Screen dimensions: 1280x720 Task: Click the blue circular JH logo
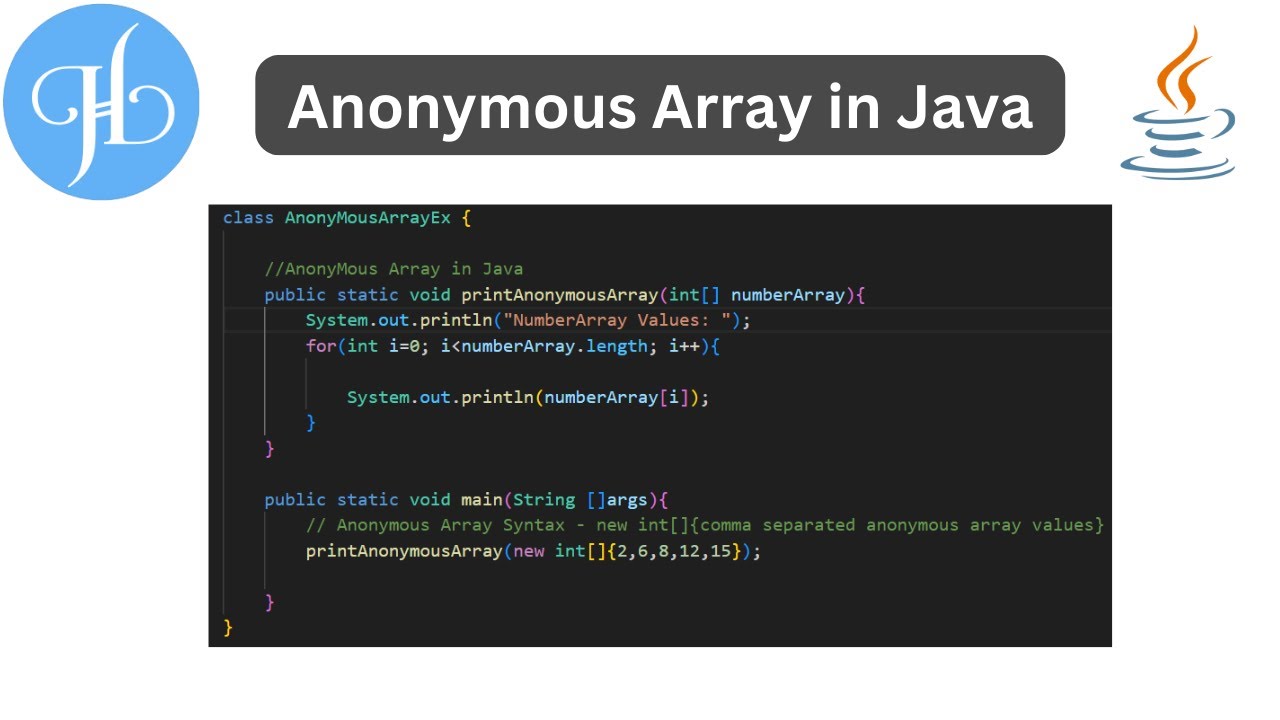(x=101, y=102)
